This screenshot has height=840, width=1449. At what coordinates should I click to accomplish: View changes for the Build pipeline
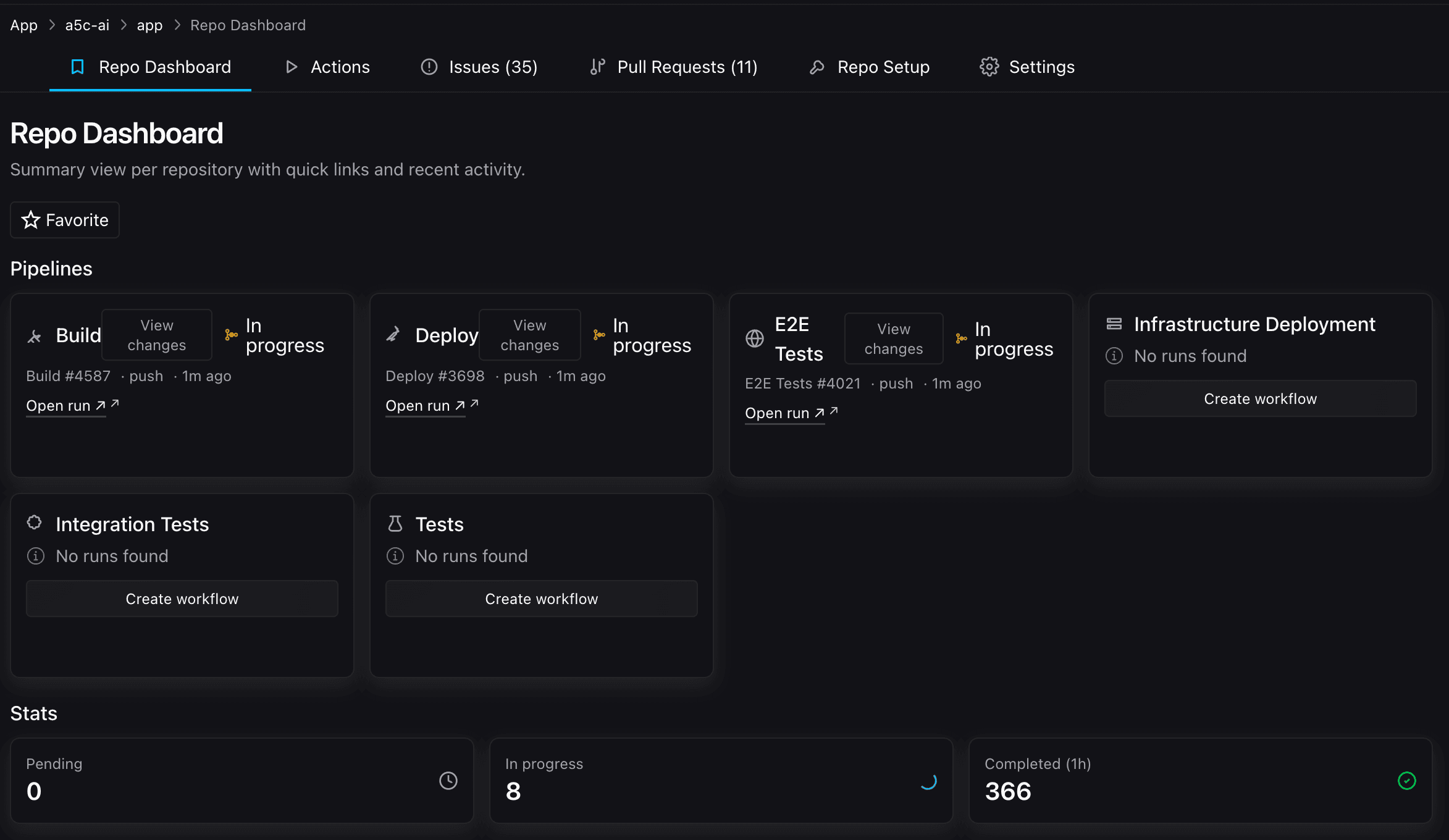156,335
